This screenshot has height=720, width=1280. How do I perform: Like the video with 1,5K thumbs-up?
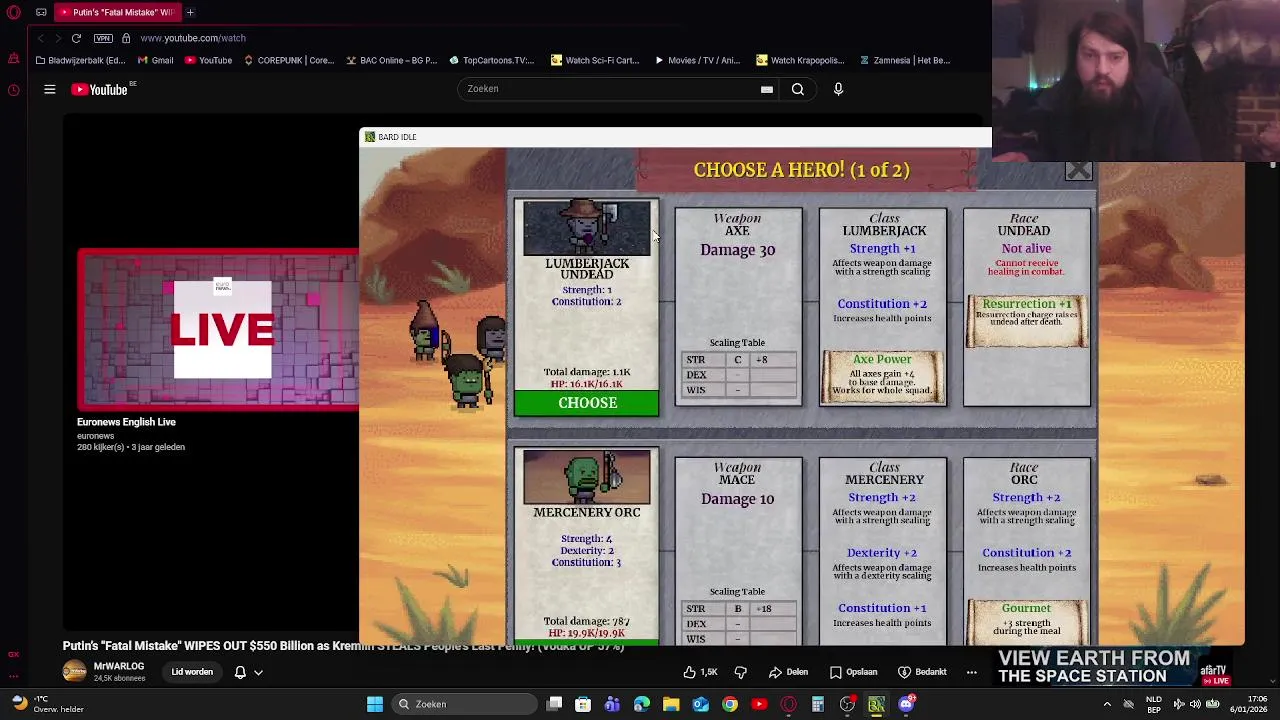[700, 672]
